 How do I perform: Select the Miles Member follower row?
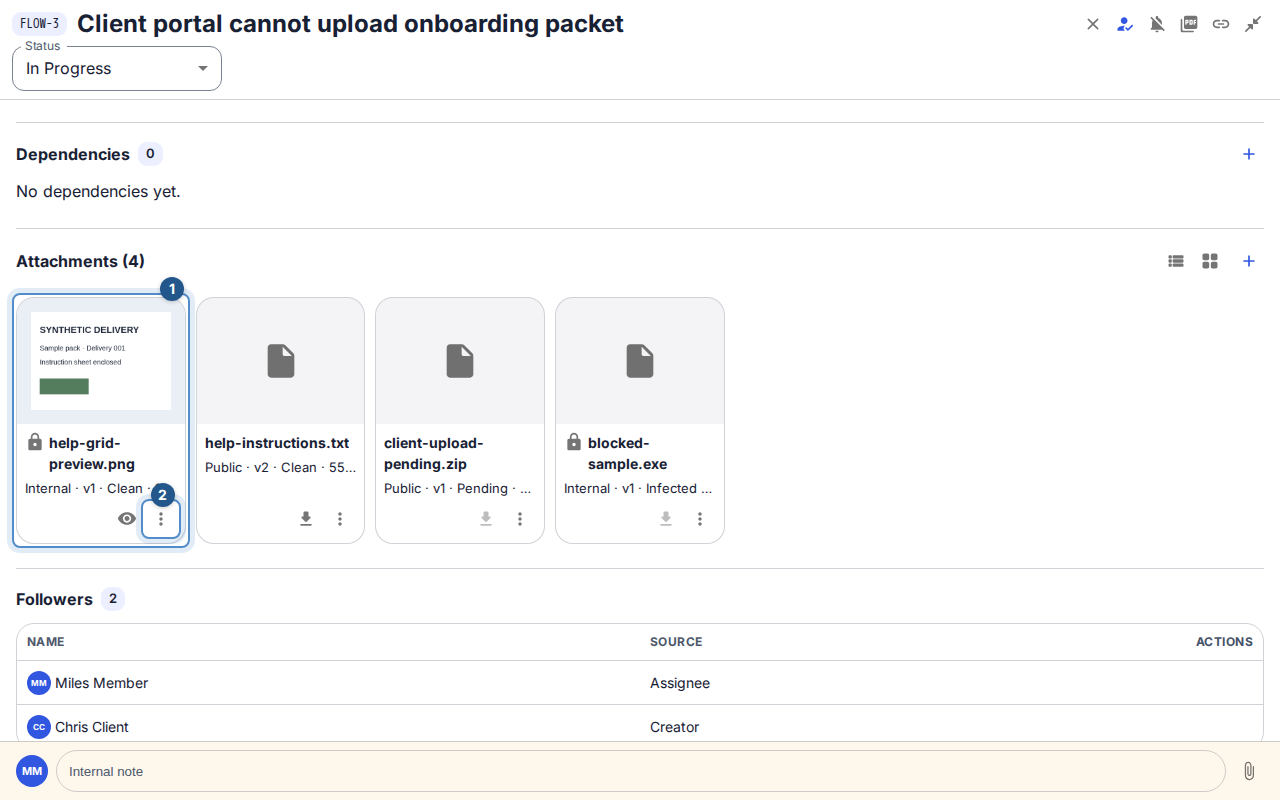point(640,683)
